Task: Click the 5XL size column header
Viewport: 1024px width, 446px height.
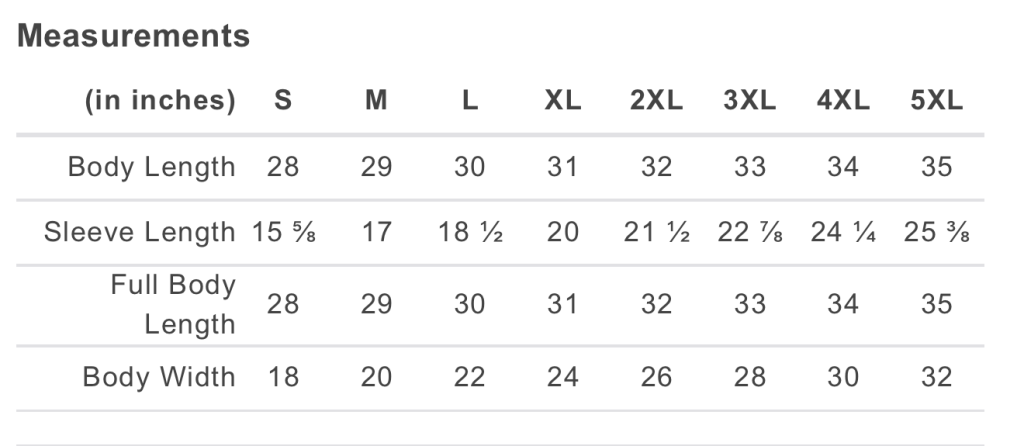Action: pos(937,101)
